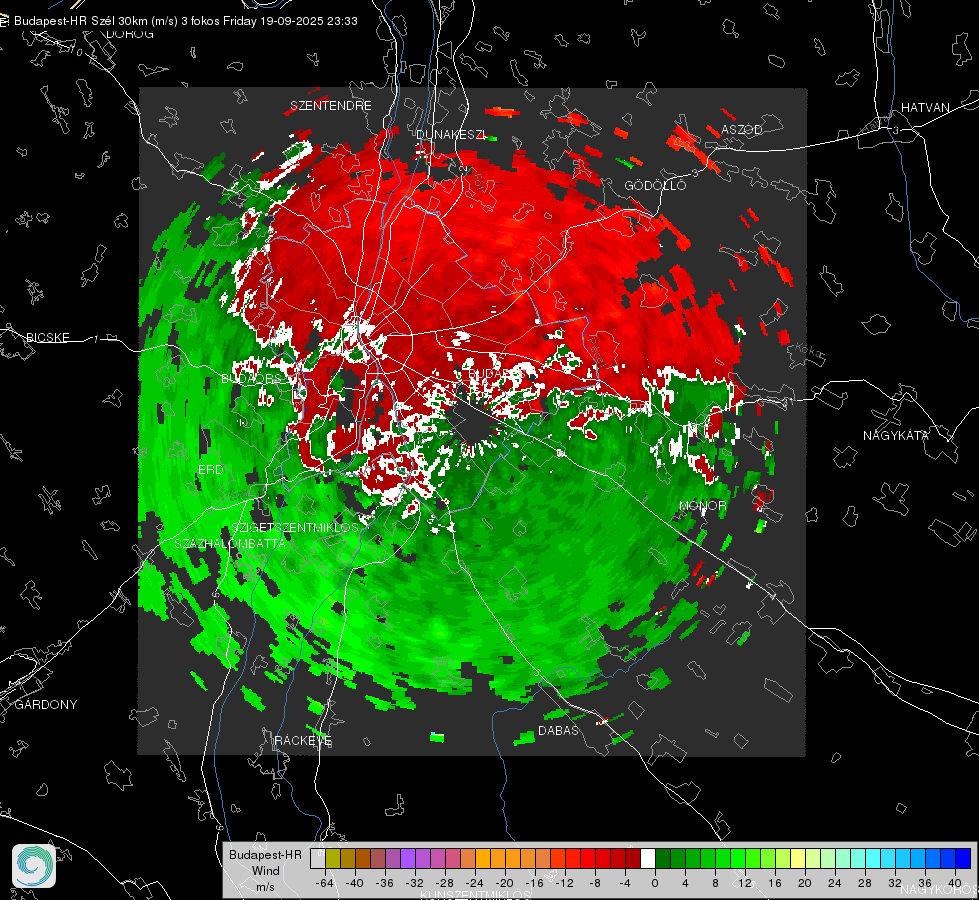Click the 'Wind' label in the legend
This screenshot has height=900, width=979.
(x=265, y=871)
